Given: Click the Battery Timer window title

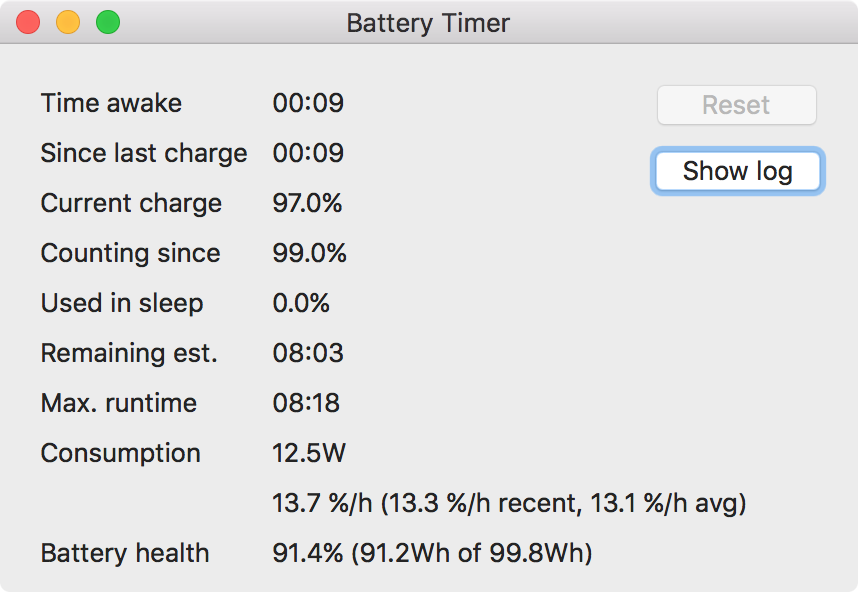Looking at the screenshot, I should [x=428, y=22].
